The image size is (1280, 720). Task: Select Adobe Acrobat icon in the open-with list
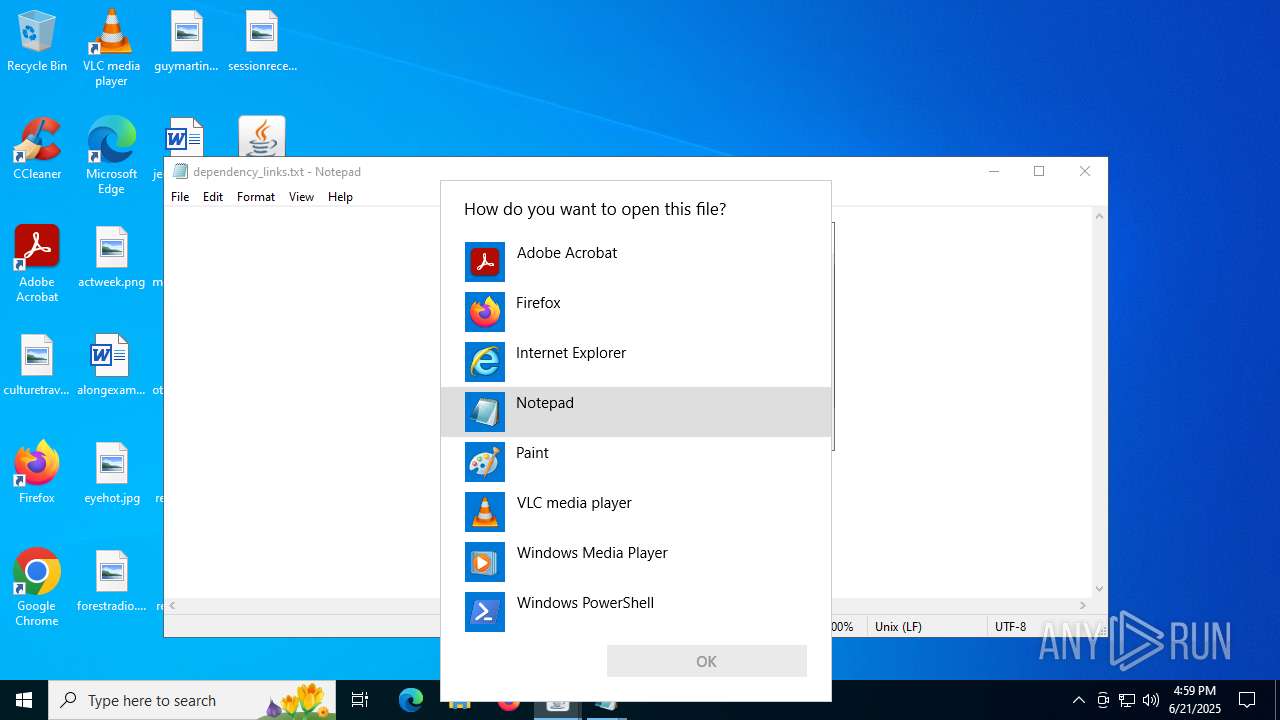(x=485, y=262)
